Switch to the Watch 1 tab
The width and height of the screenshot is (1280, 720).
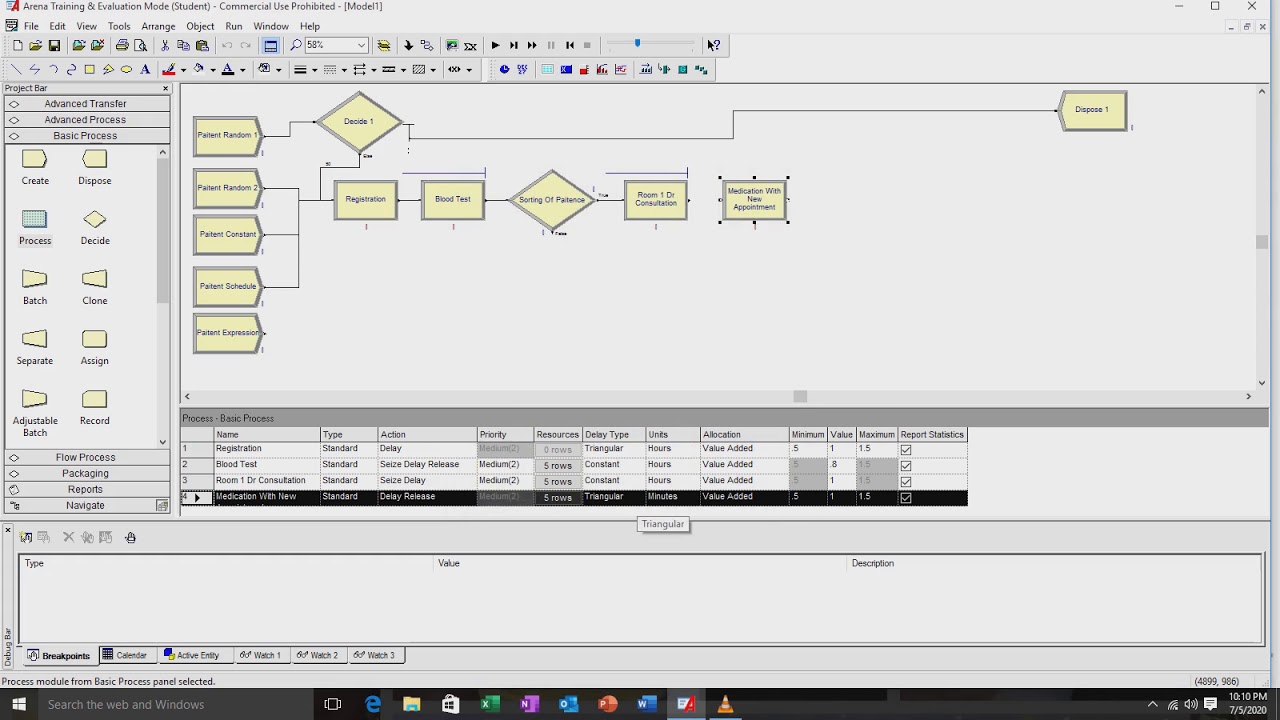(260, 656)
